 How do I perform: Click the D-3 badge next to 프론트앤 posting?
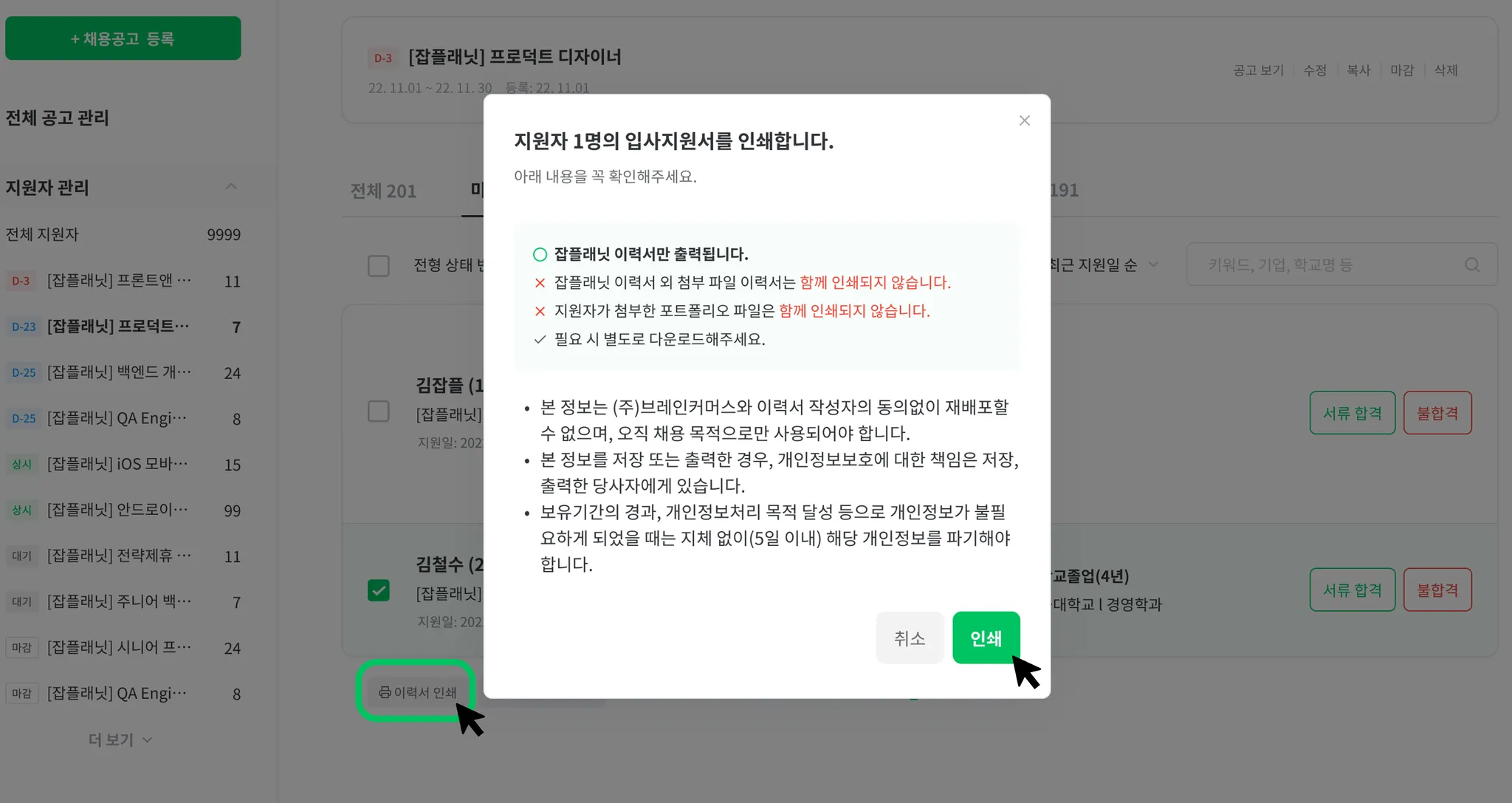tap(21, 281)
